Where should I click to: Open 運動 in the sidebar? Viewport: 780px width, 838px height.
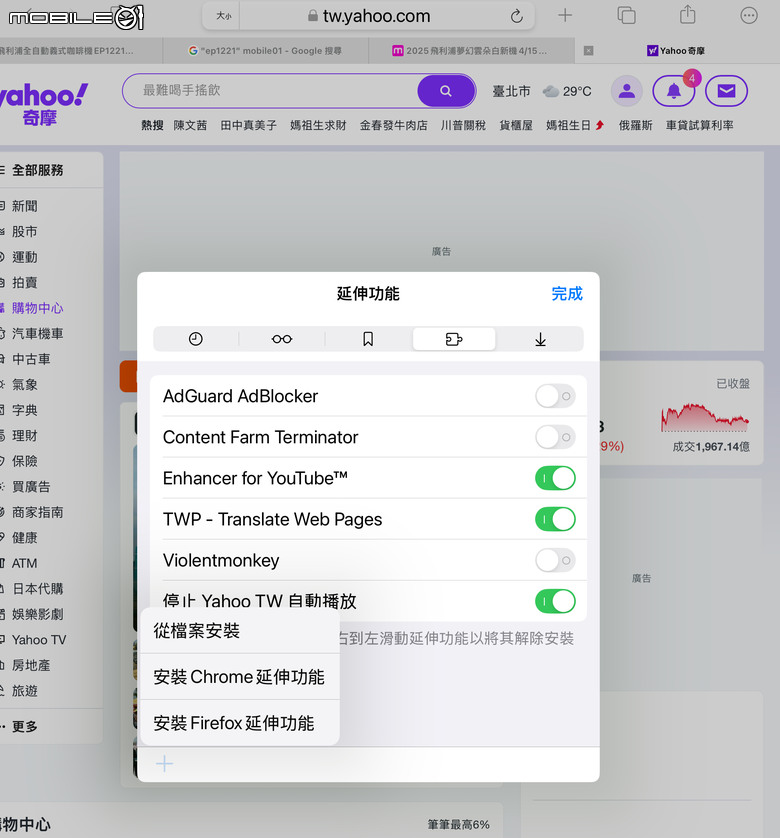pyautogui.click(x=25, y=257)
